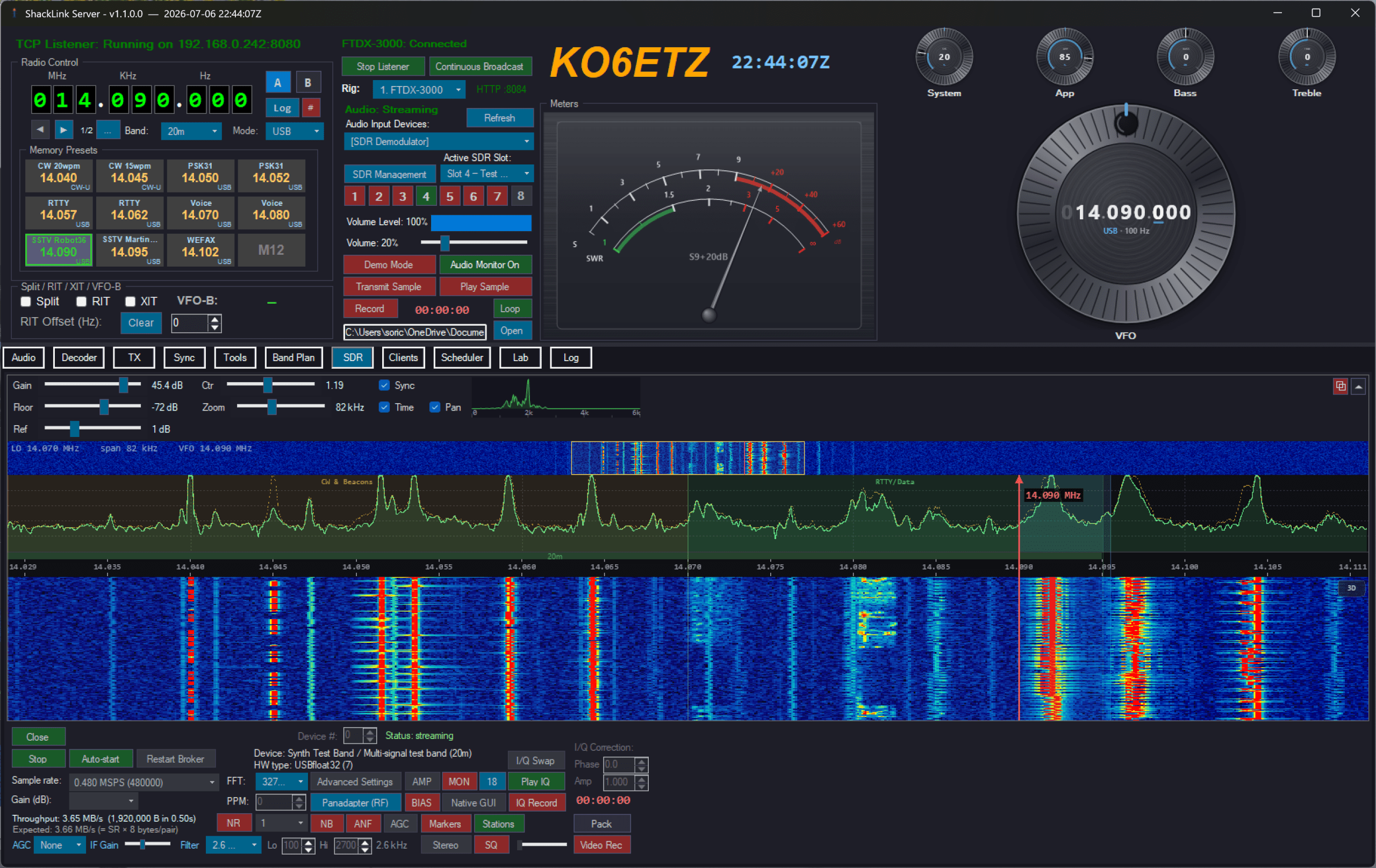Click the 18 button next to MON
This screenshot has width=1376, height=868.
tap(491, 781)
